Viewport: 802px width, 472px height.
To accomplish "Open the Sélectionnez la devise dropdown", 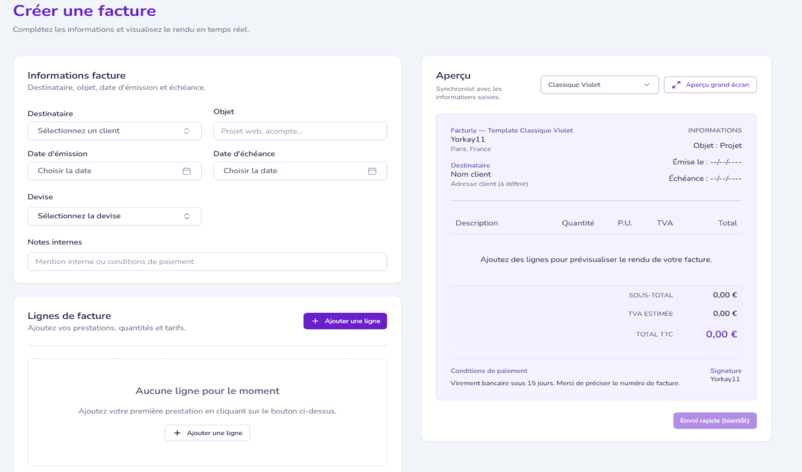I will 114,216.
